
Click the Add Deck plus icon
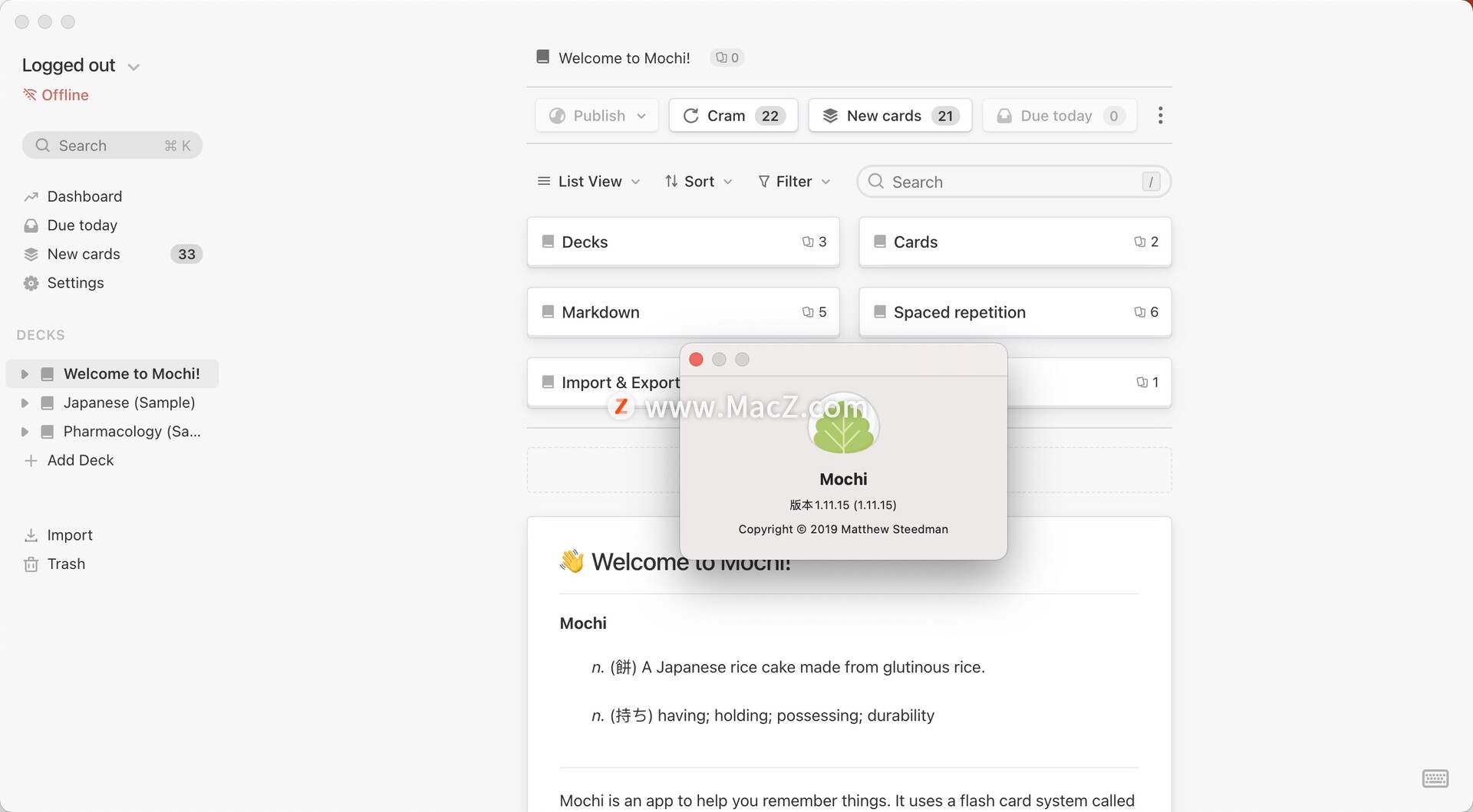point(31,460)
